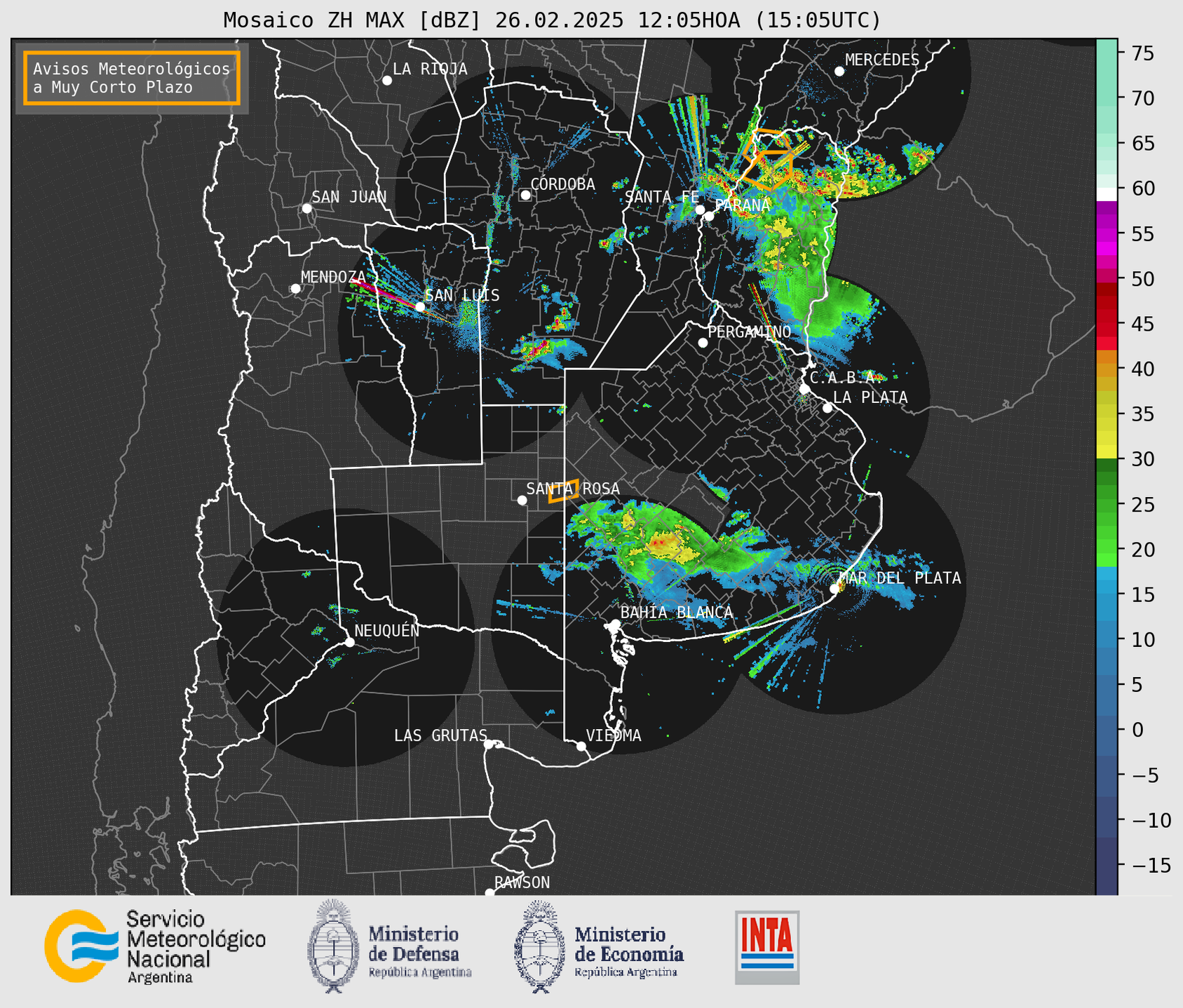
Task: Select the MERCEDES city marker
Action: pos(839,71)
